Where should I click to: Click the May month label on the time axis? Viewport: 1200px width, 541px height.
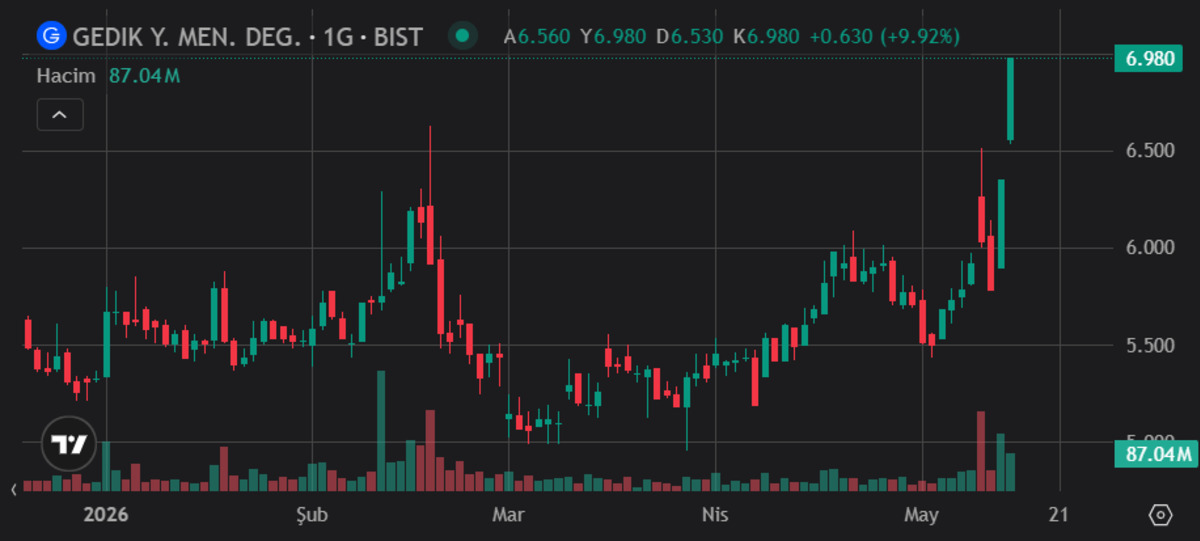click(922, 515)
